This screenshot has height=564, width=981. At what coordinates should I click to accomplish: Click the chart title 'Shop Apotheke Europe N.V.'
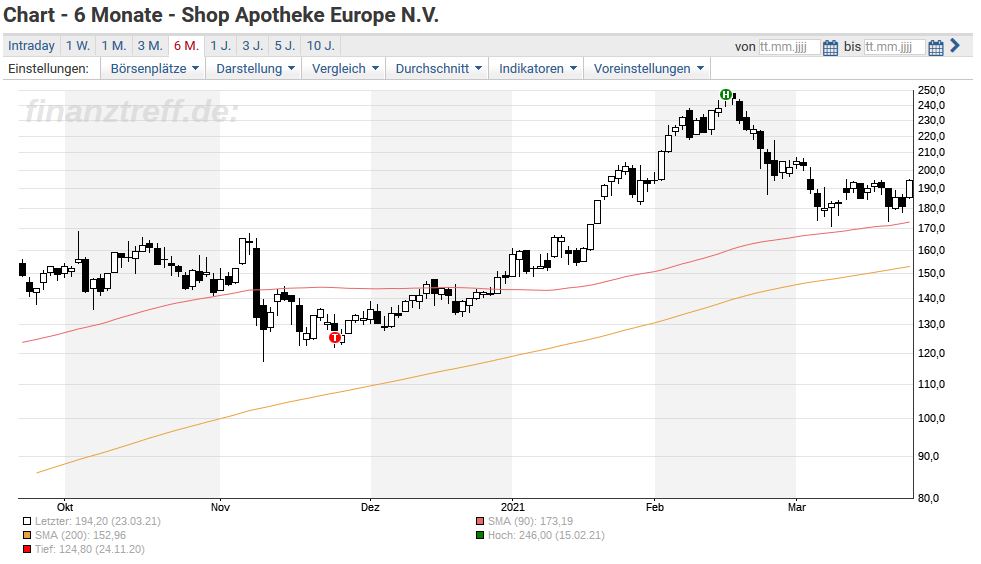(x=310, y=14)
